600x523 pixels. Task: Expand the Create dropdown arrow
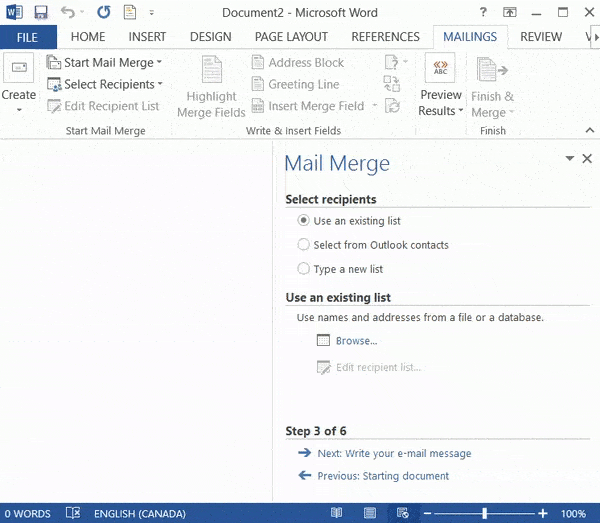pos(19,110)
